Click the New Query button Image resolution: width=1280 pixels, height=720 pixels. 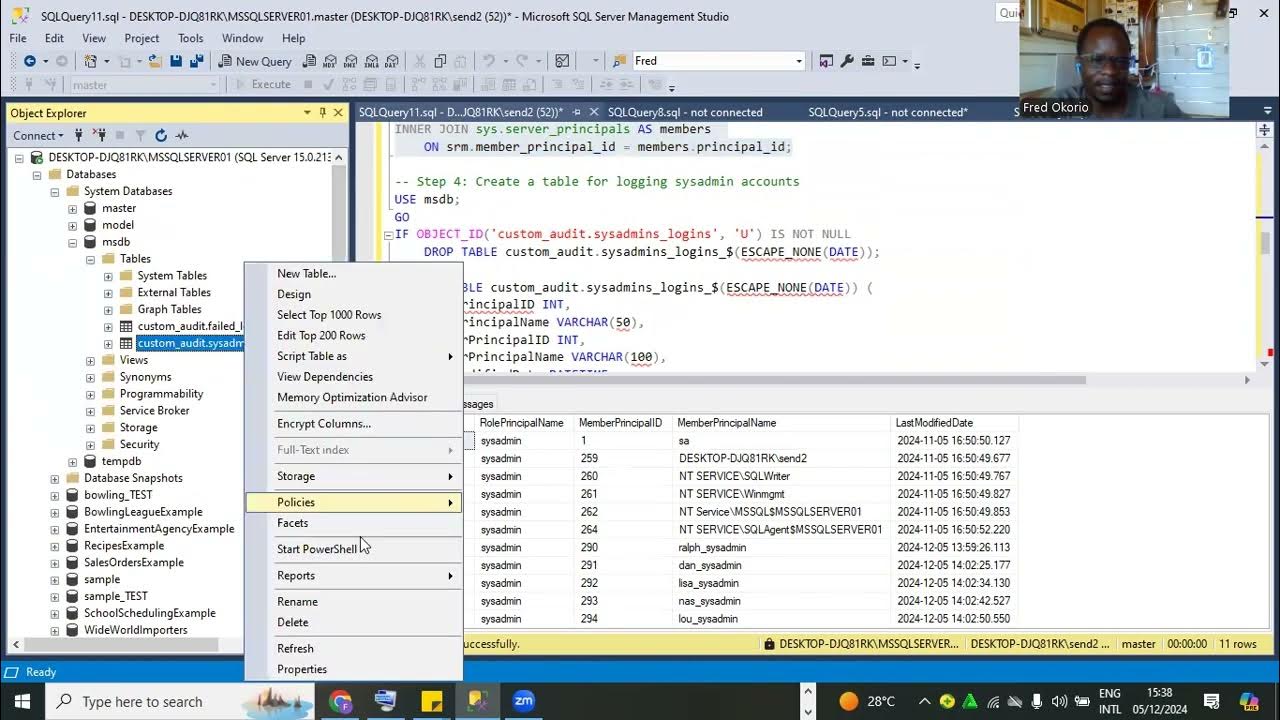(x=253, y=61)
